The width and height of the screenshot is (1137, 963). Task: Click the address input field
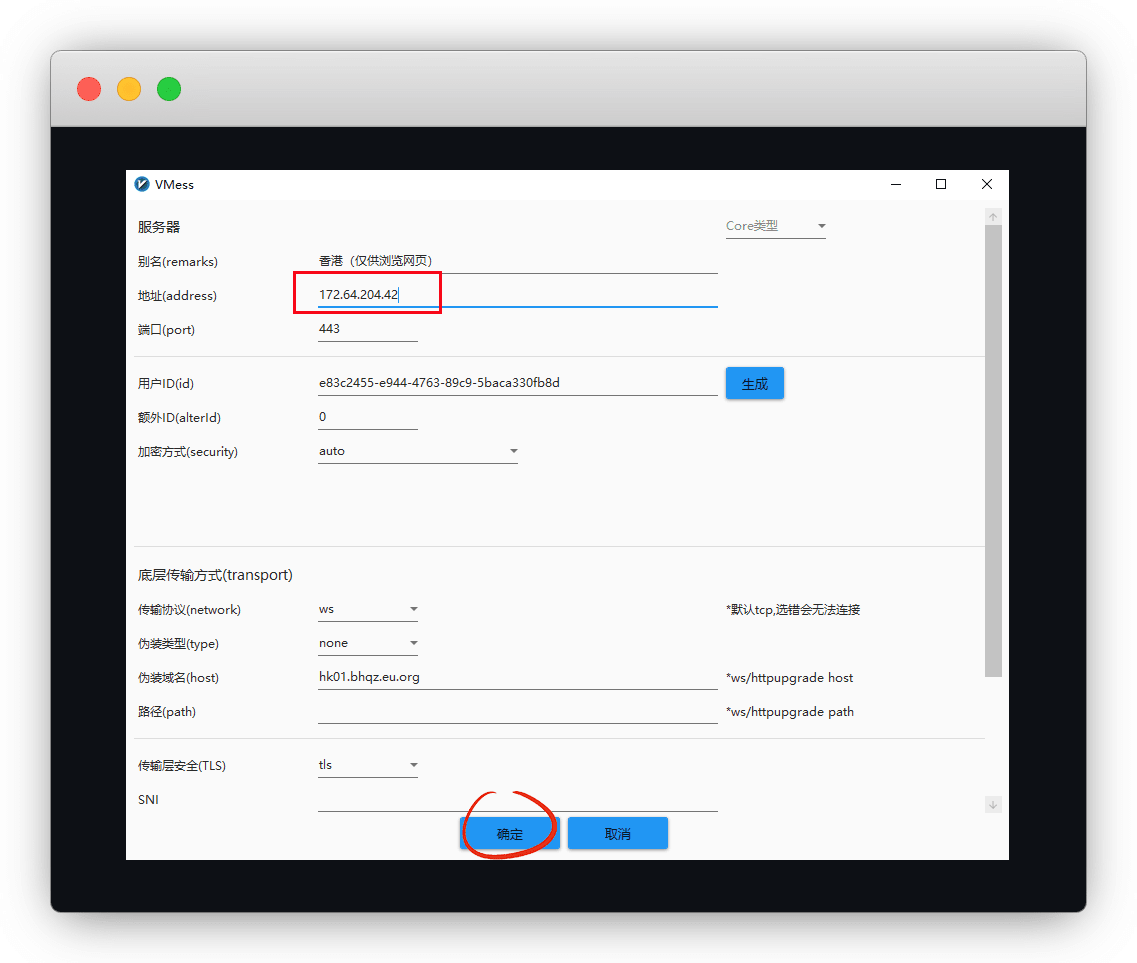coord(517,295)
